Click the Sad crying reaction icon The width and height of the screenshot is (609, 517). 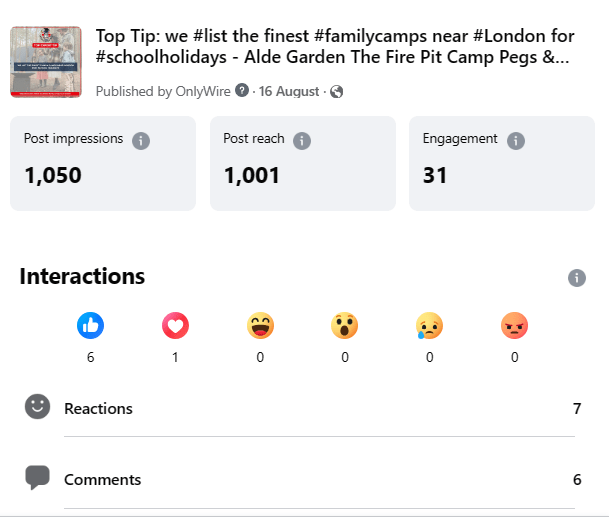[430, 326]
